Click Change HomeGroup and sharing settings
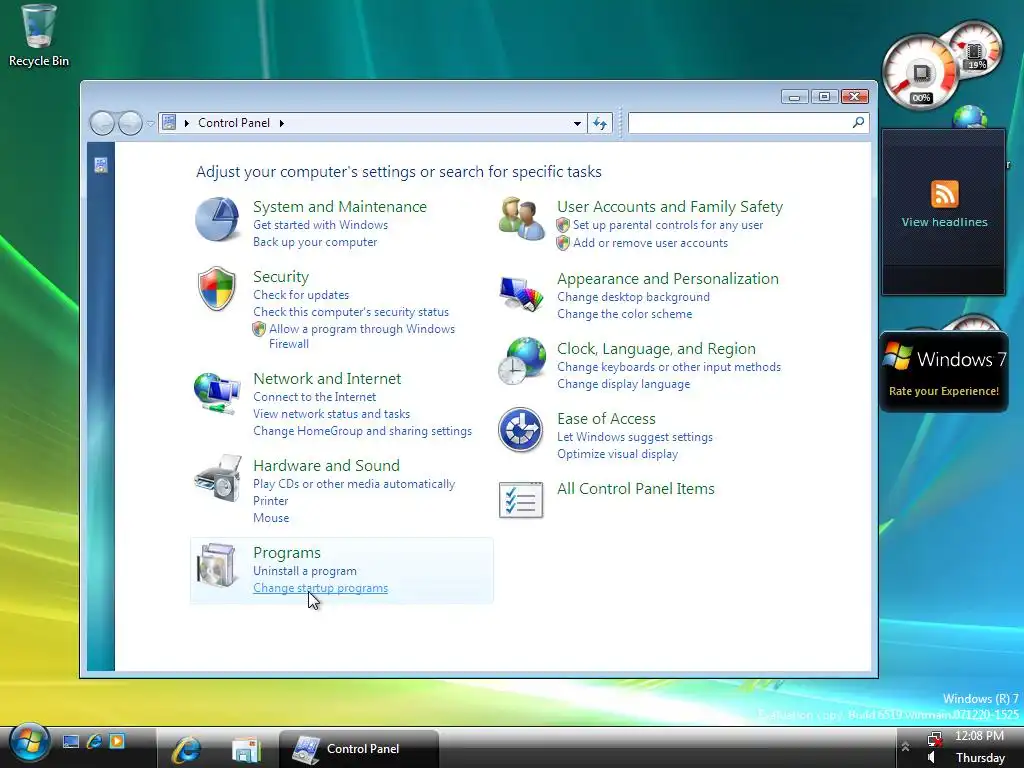The height and width of the screenshot is (768, 1024). pyautogui.click(x=362, y=431)
